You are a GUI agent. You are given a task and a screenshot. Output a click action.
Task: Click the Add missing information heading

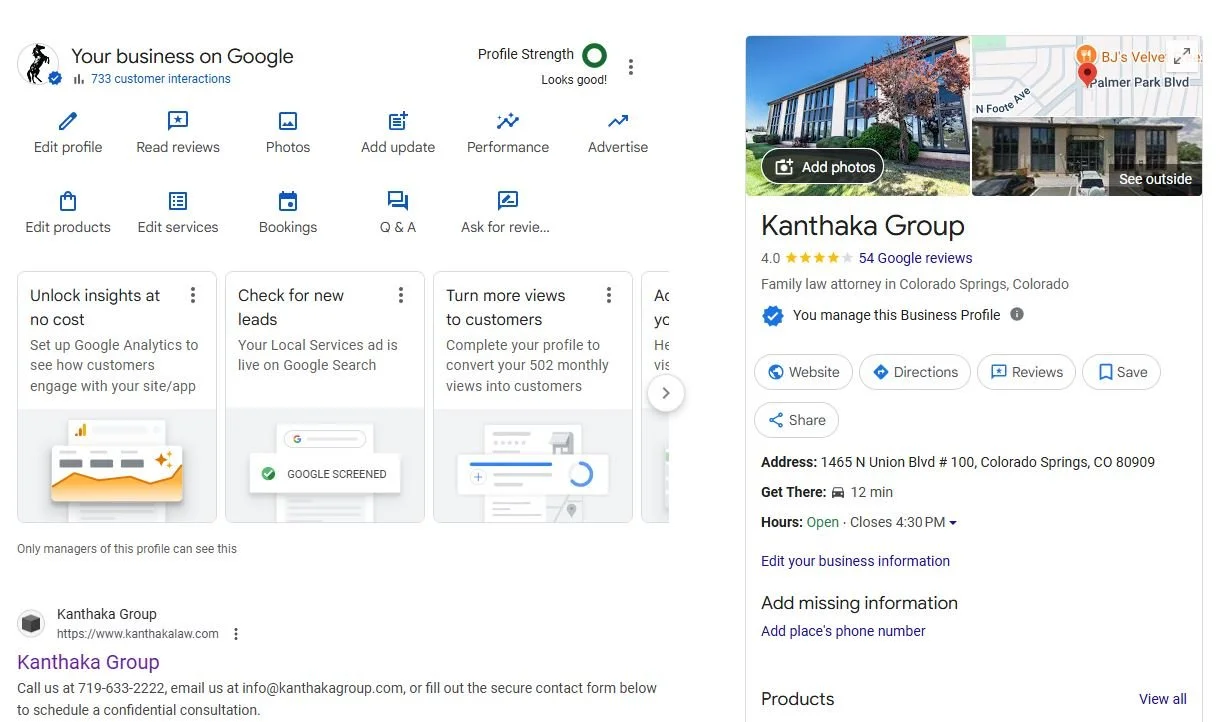(859, 603)
